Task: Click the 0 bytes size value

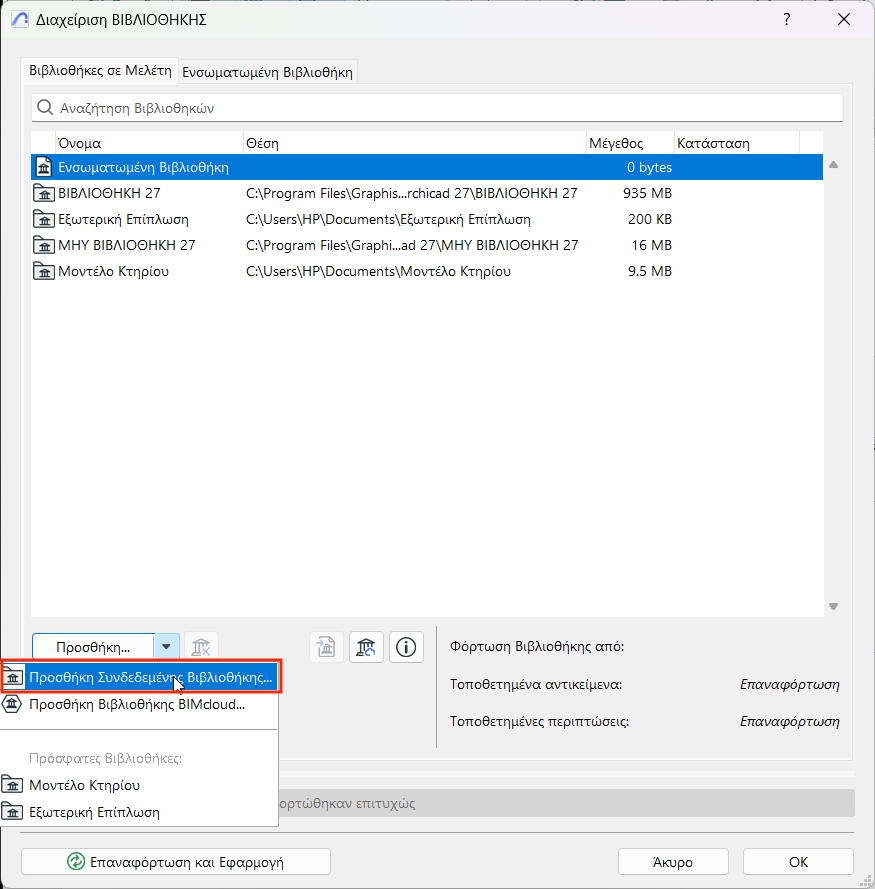Action: (649, 167)
